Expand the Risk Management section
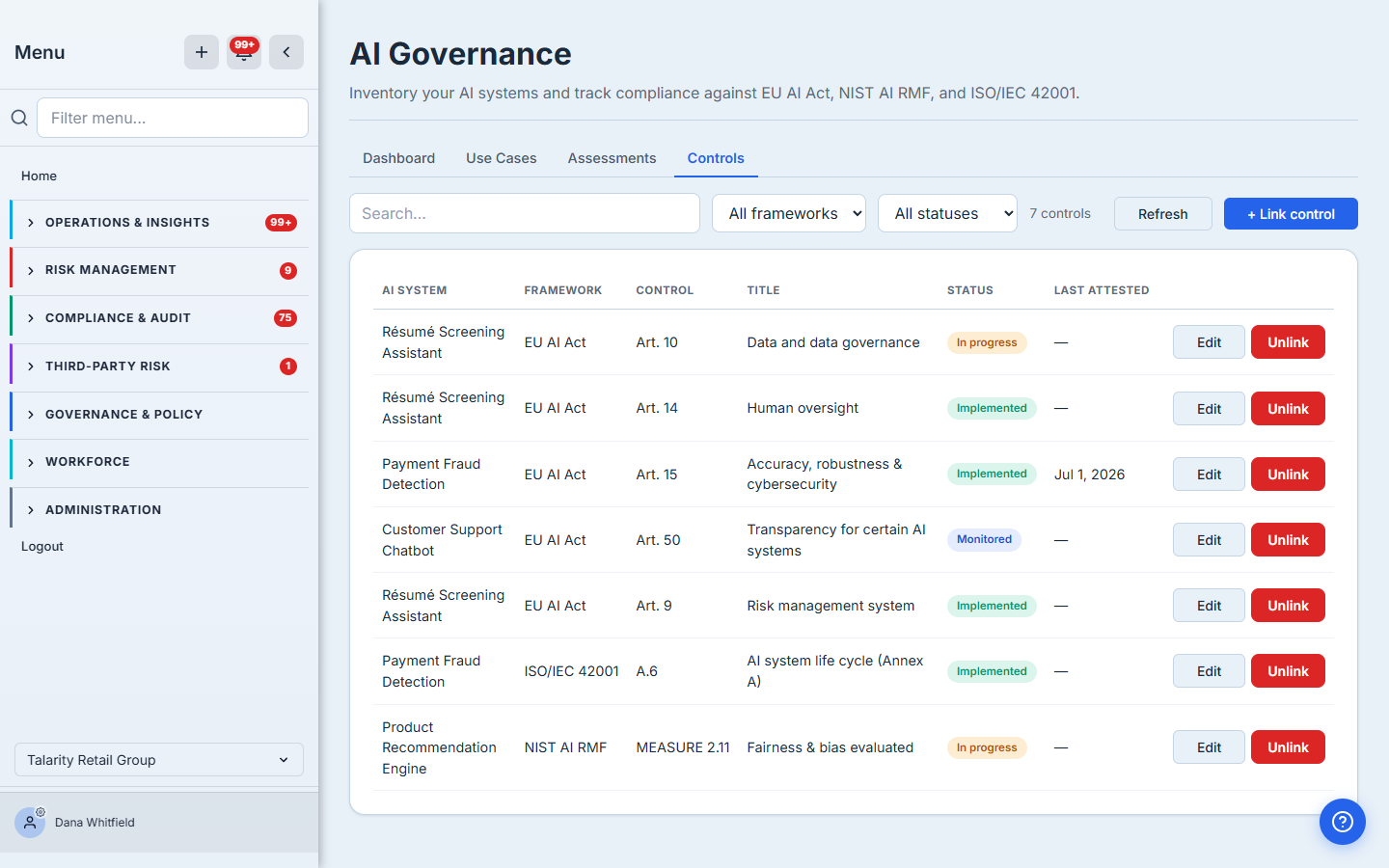Image resolution: width=1389 pixels, height=868 pixels. [159, 271]
